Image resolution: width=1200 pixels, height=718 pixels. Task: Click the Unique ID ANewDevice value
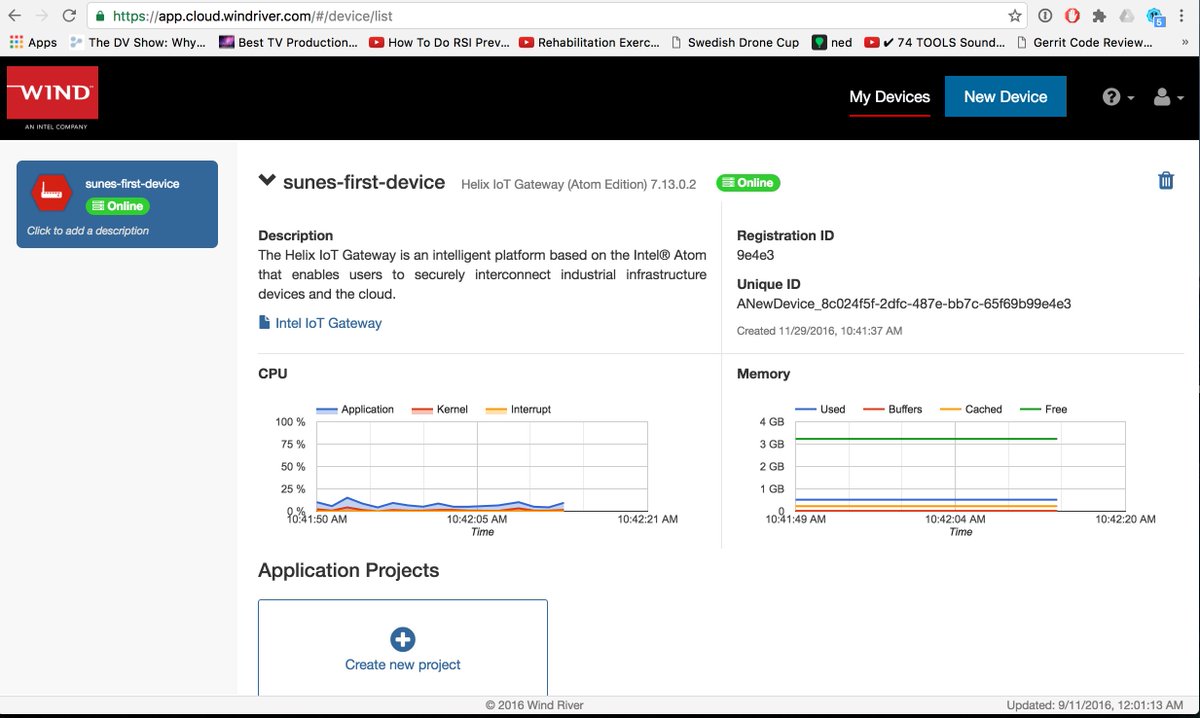[x=904, y=303]
